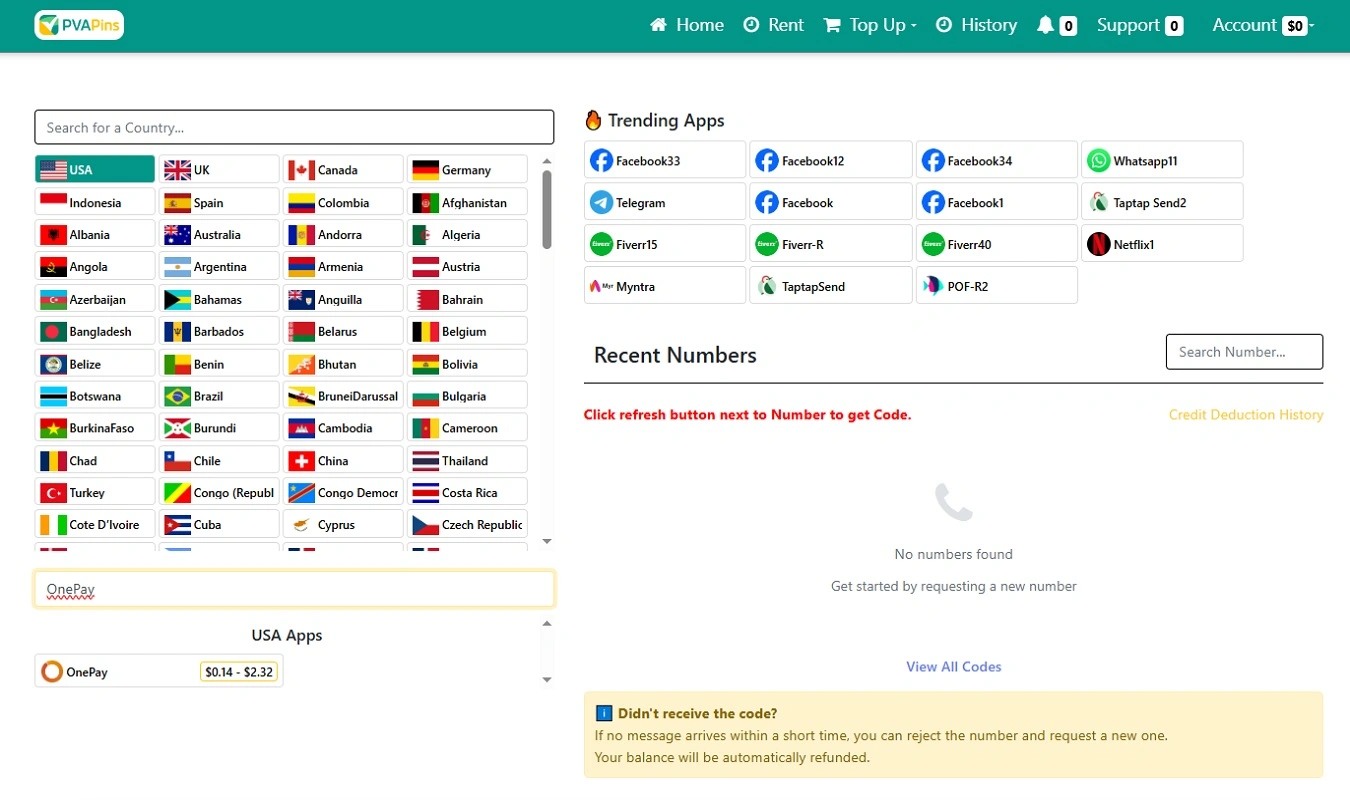Click the app search field containing OnePay
Image resolution: width=1350 pixels, height=800 pixels.
tap(294, 589)
